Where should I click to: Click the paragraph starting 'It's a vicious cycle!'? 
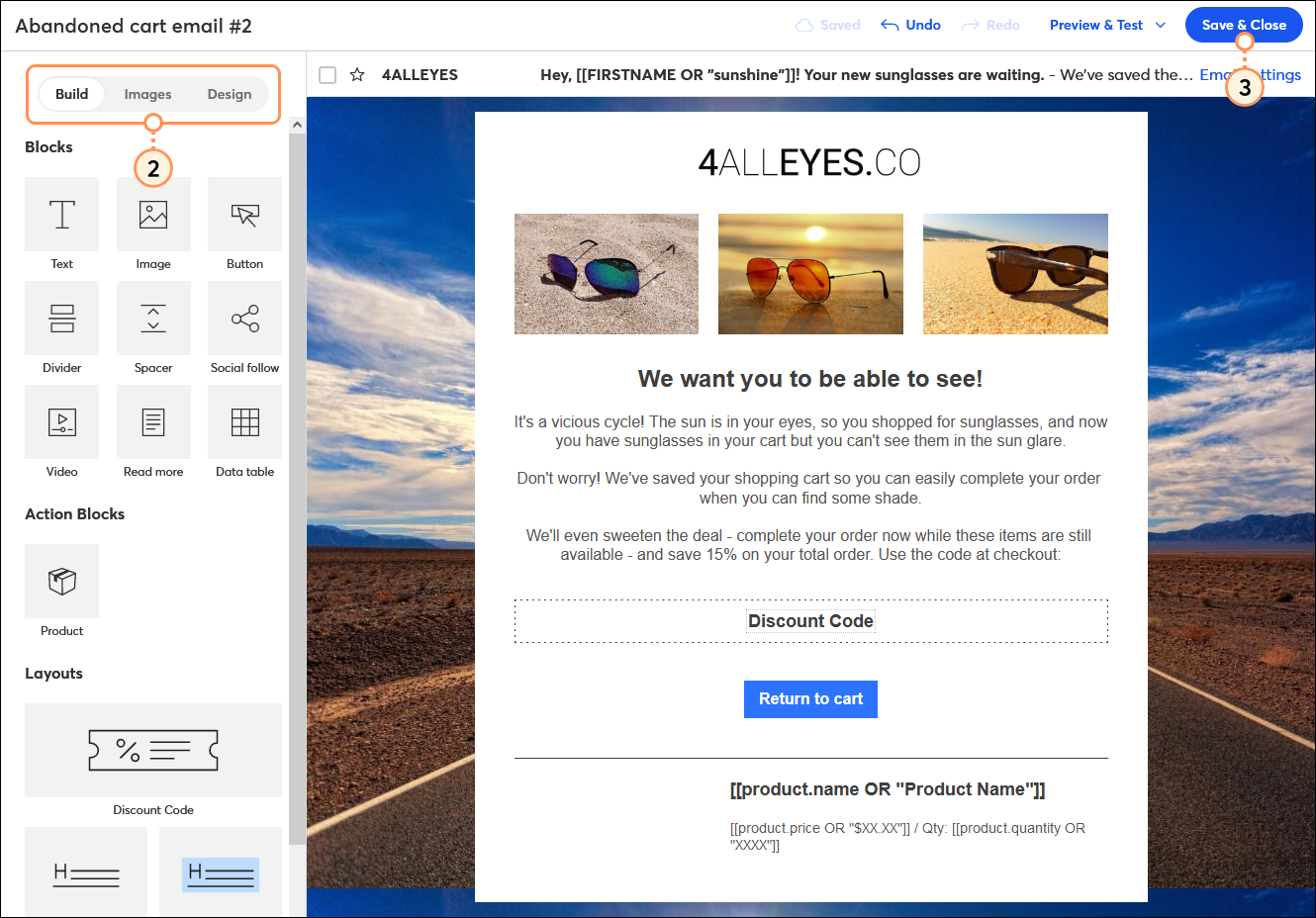click(x=810, y=431)
